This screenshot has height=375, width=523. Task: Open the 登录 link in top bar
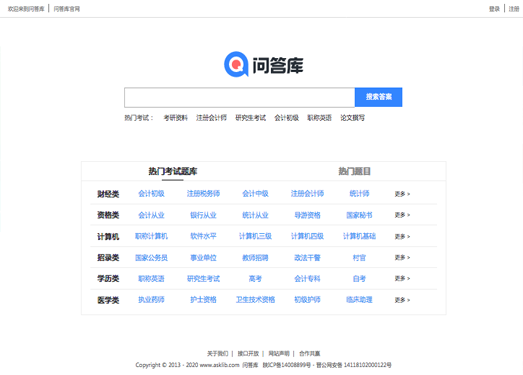[x=494, y=9]
